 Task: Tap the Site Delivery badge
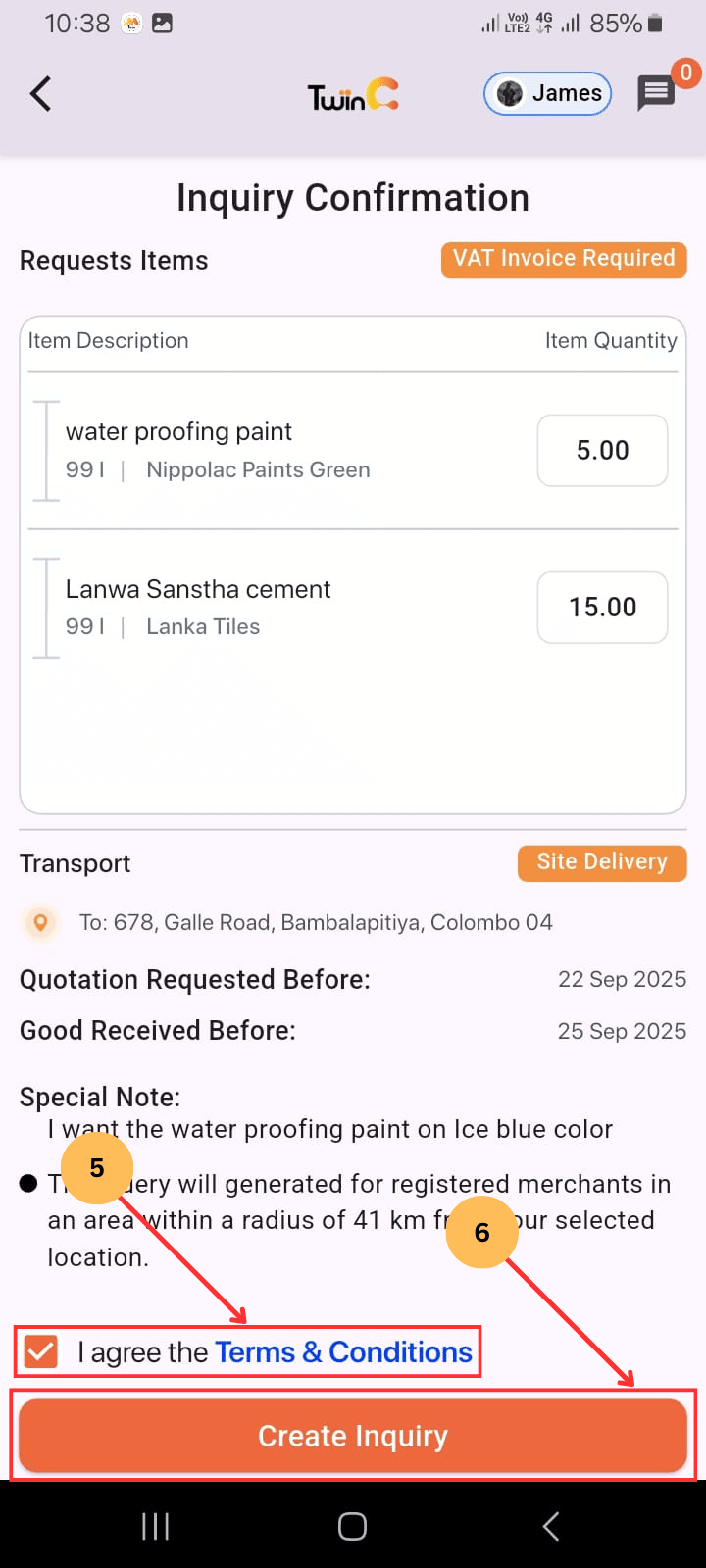[x=602, y=862]
